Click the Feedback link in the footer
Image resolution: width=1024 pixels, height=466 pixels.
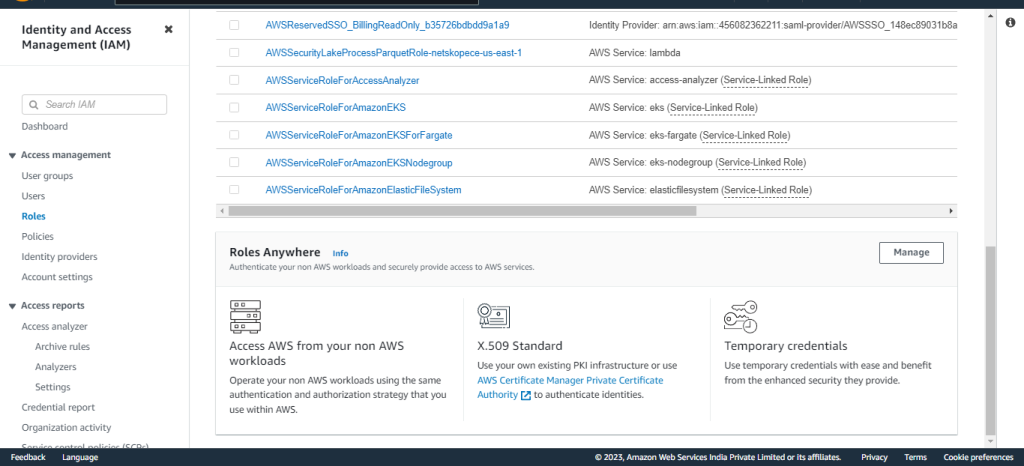[x=28, y=457]
